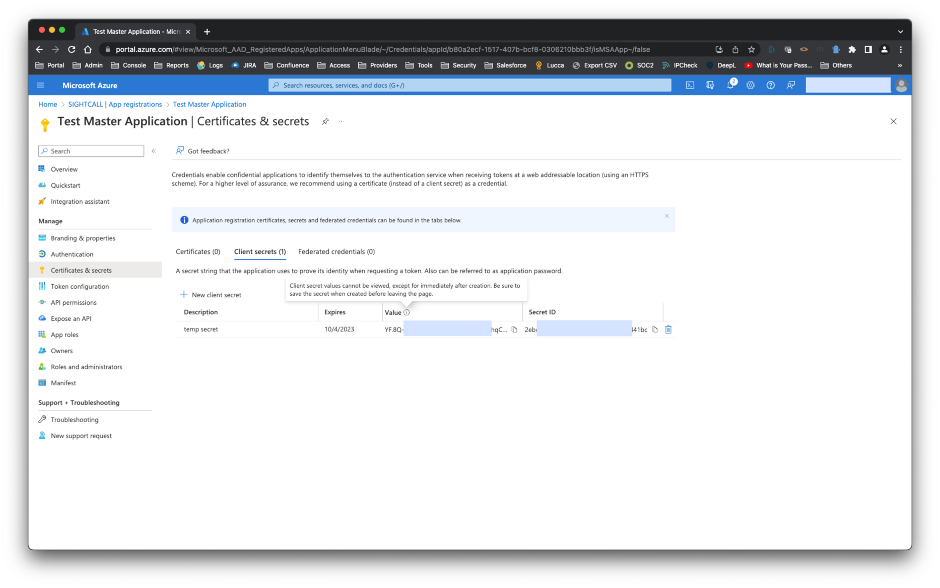Bookmark this page with the star icon
Screen dimensions: 940x588
click(x=751, y=49)
